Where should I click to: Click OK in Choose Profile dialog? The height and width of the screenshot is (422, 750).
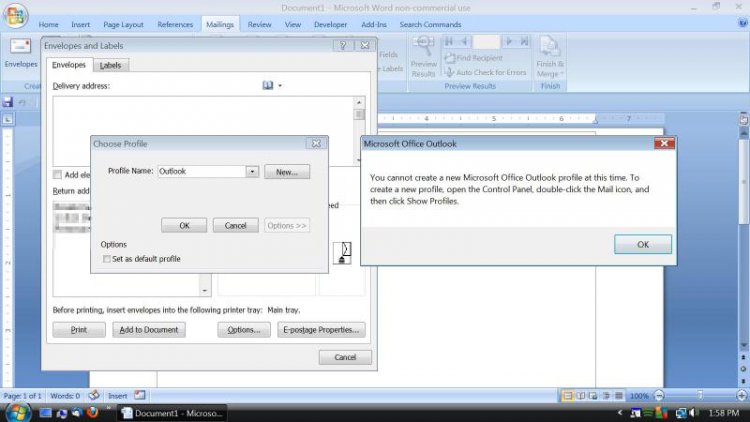point(184,225)
